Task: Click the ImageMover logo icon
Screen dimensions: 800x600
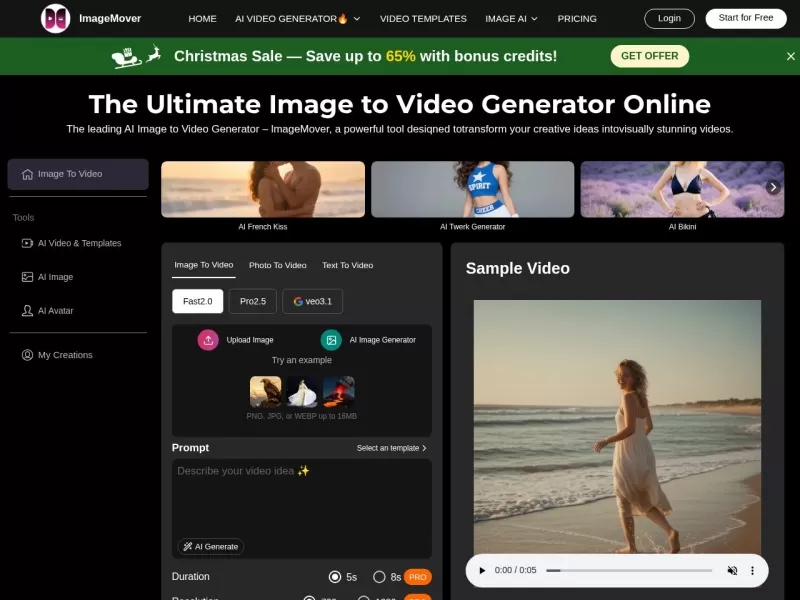Action: (56, 18)
